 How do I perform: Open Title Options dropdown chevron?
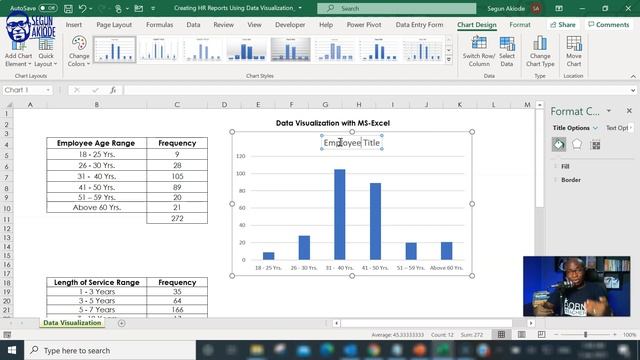pos(595,128)
